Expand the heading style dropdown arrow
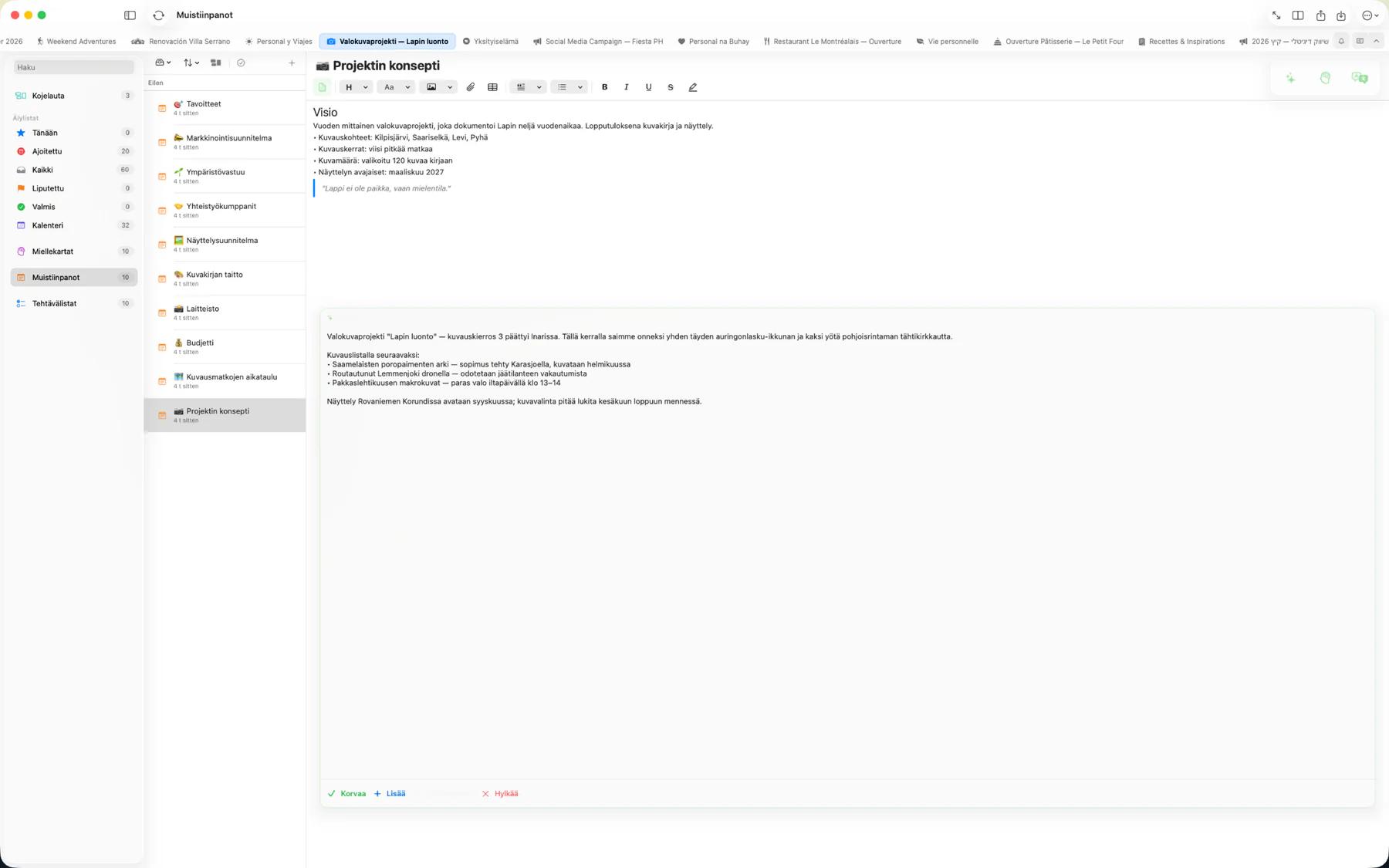 (x=366, y=87)
